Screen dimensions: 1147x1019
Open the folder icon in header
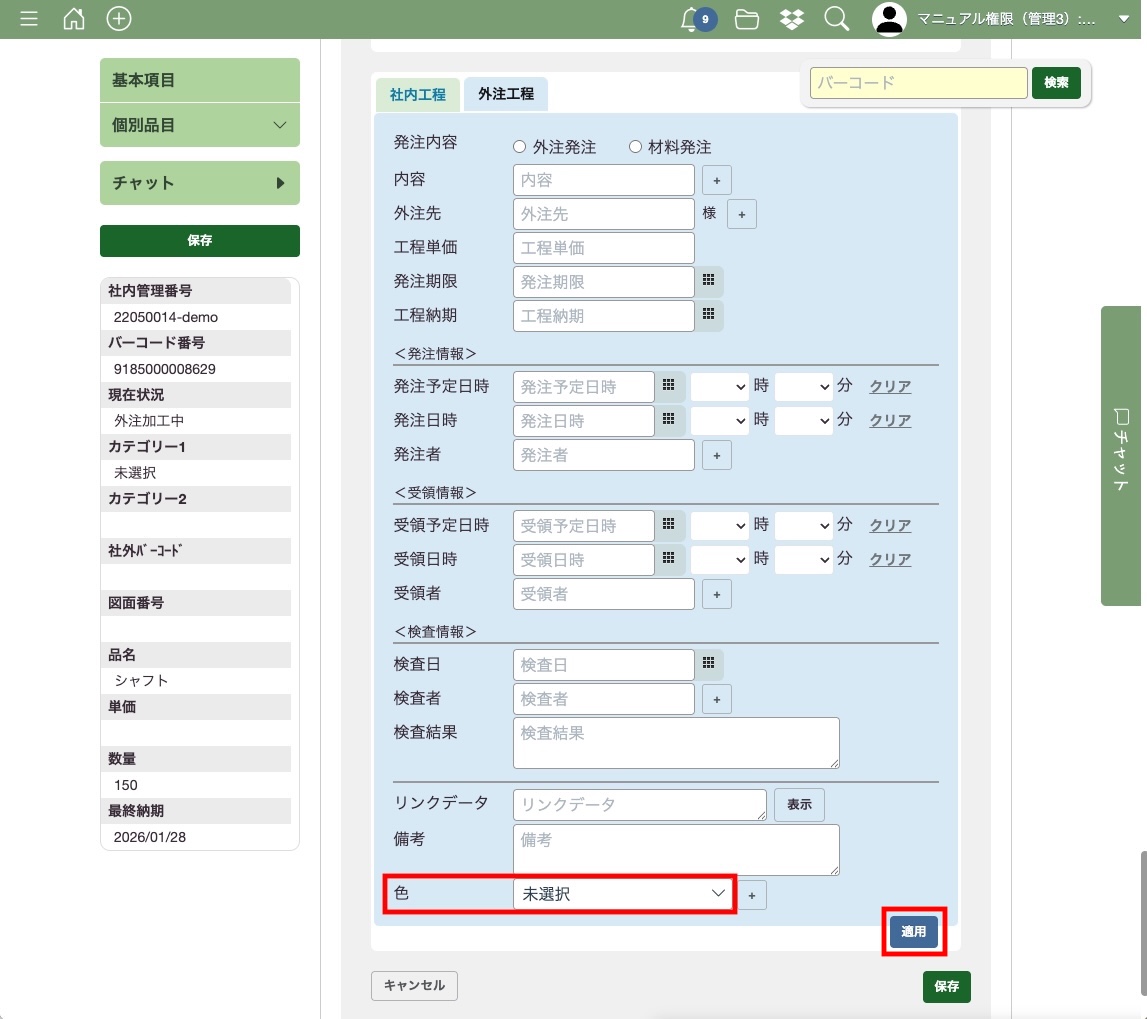point(746,19)
